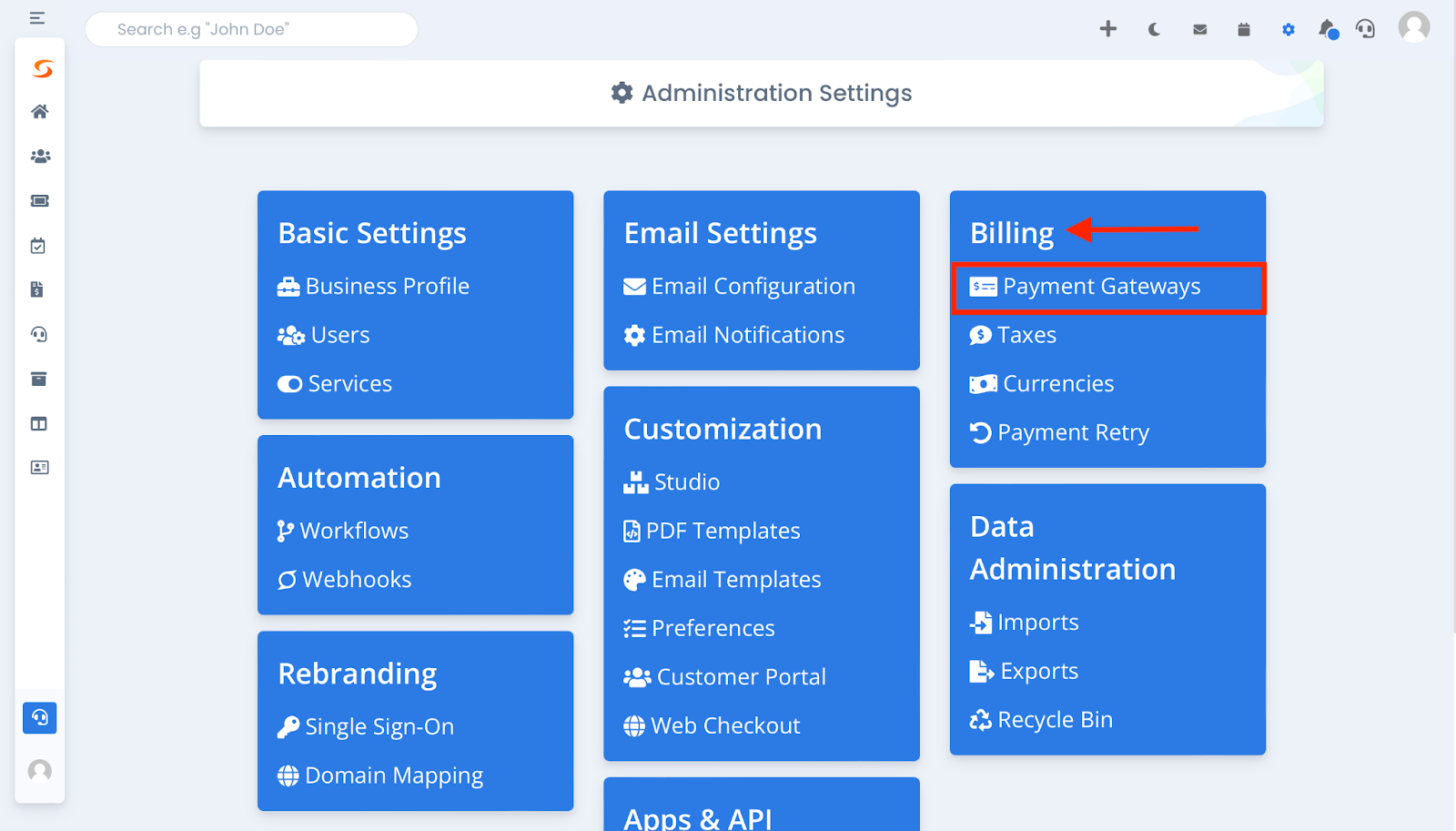This screenshot has height=831, width=1456.
Task: Click the blue settings gear icon
Action: (1288, 29)
